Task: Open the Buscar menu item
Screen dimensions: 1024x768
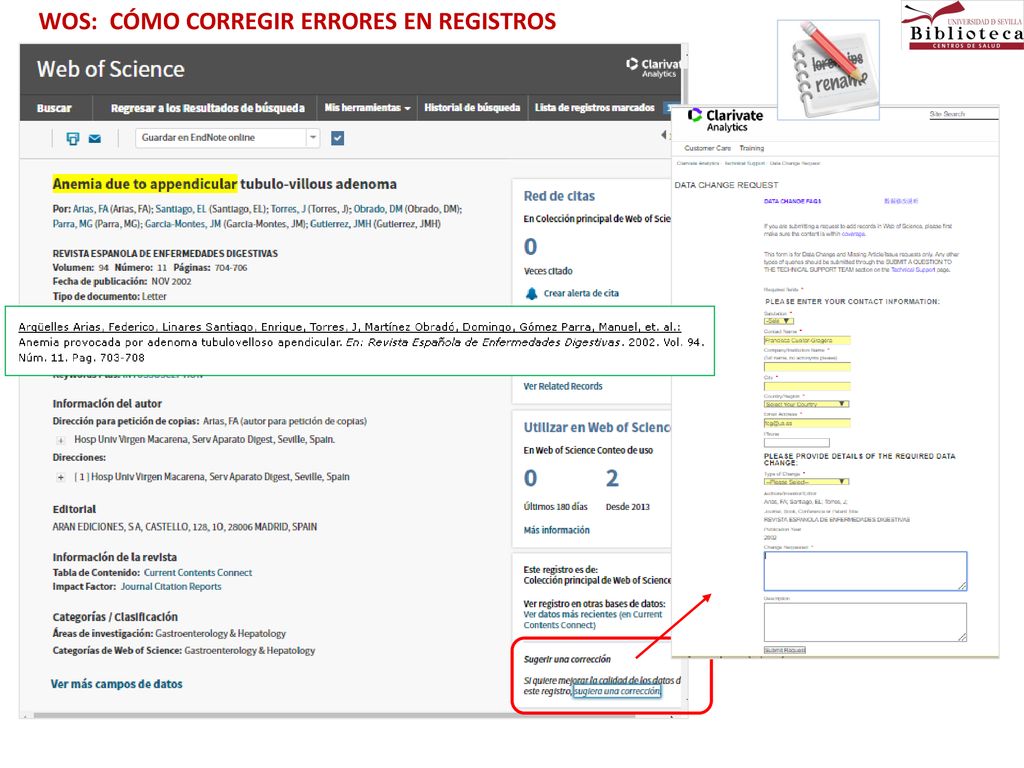Action: (x=54, y=108)
